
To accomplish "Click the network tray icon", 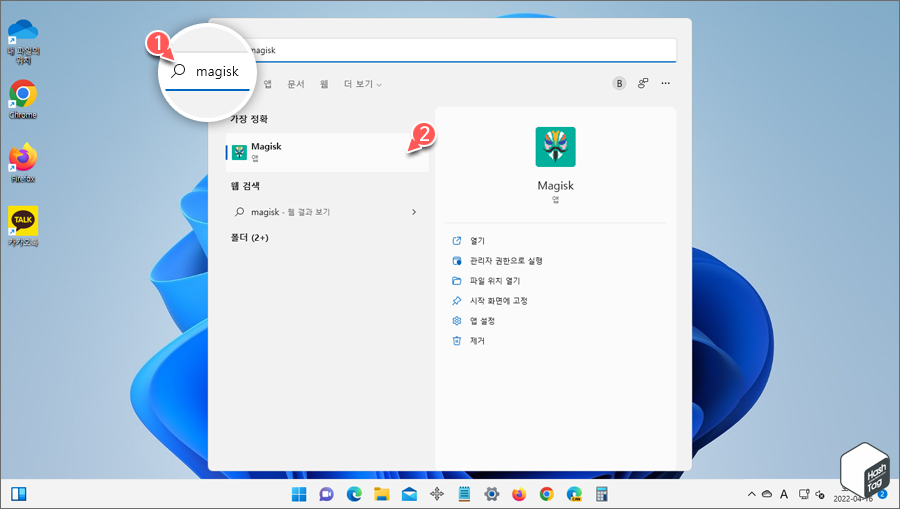I will [804, 494].
